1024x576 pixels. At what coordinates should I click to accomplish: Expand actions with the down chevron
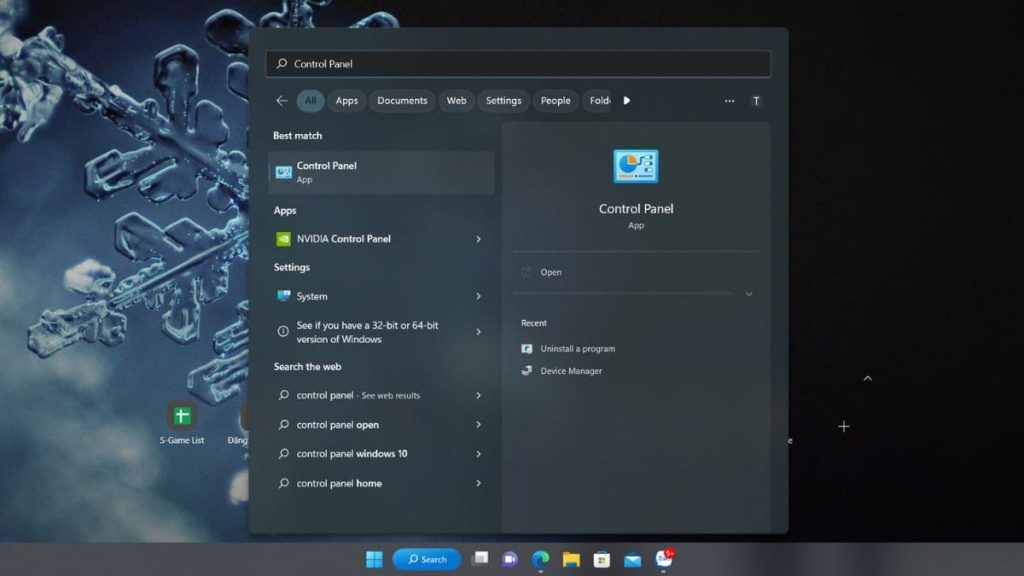[749, 294]
